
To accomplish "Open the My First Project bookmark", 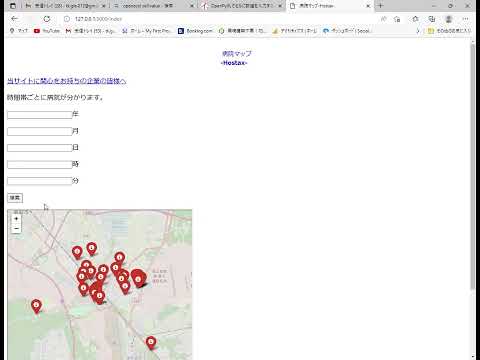I will [x=147, y=31].
